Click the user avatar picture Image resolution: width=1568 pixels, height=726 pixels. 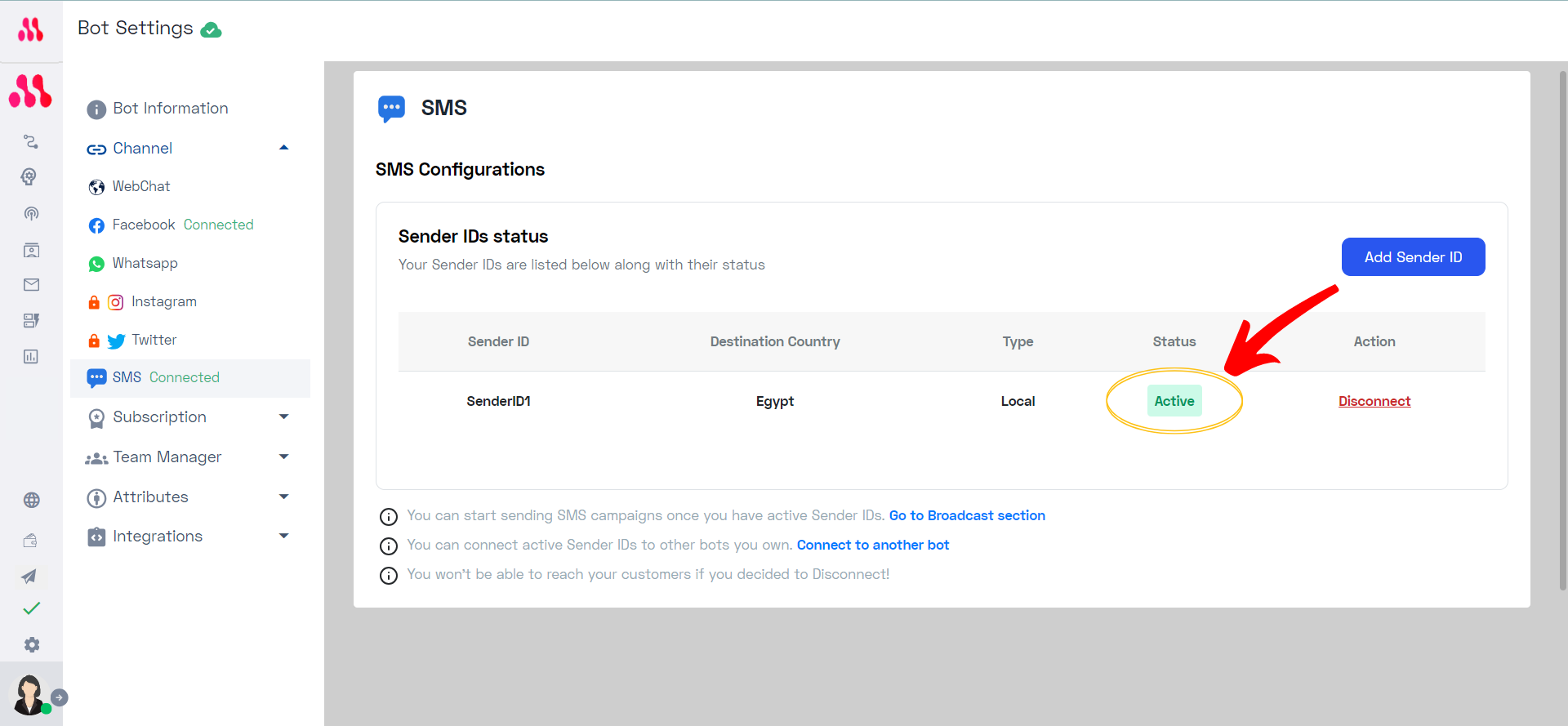[30, 695]
